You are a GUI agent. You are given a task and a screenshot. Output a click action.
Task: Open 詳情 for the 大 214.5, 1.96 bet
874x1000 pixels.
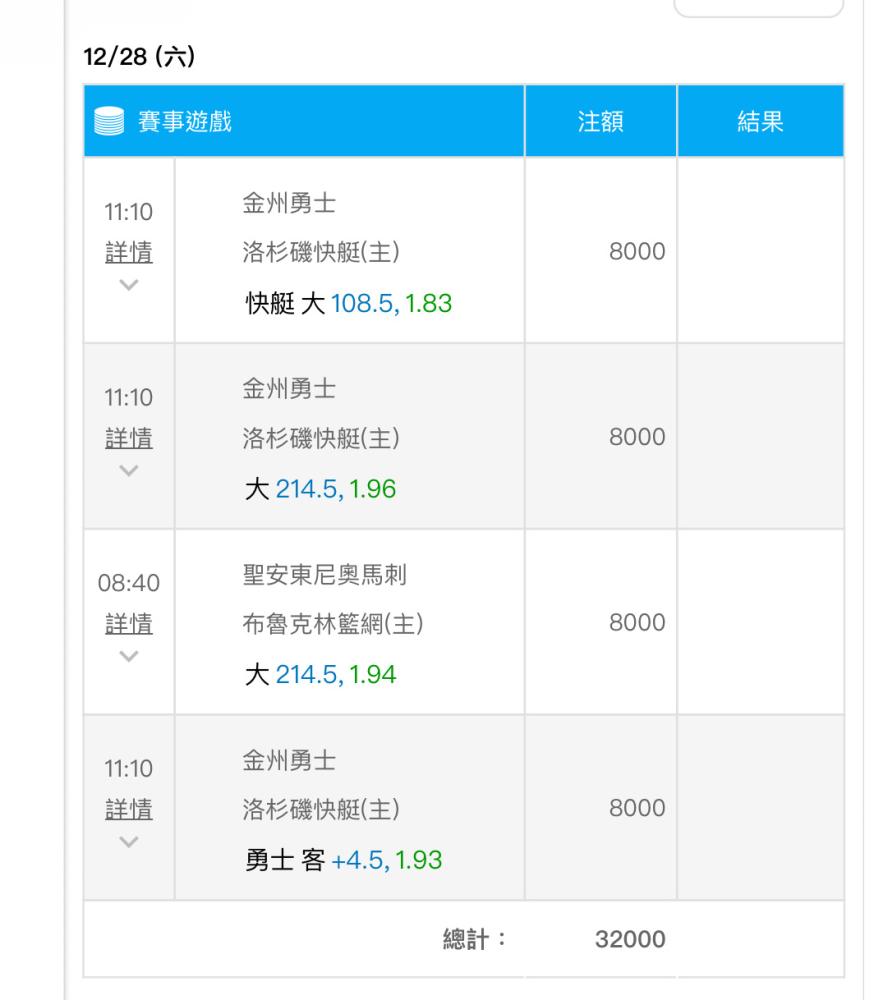click(129, 437)
